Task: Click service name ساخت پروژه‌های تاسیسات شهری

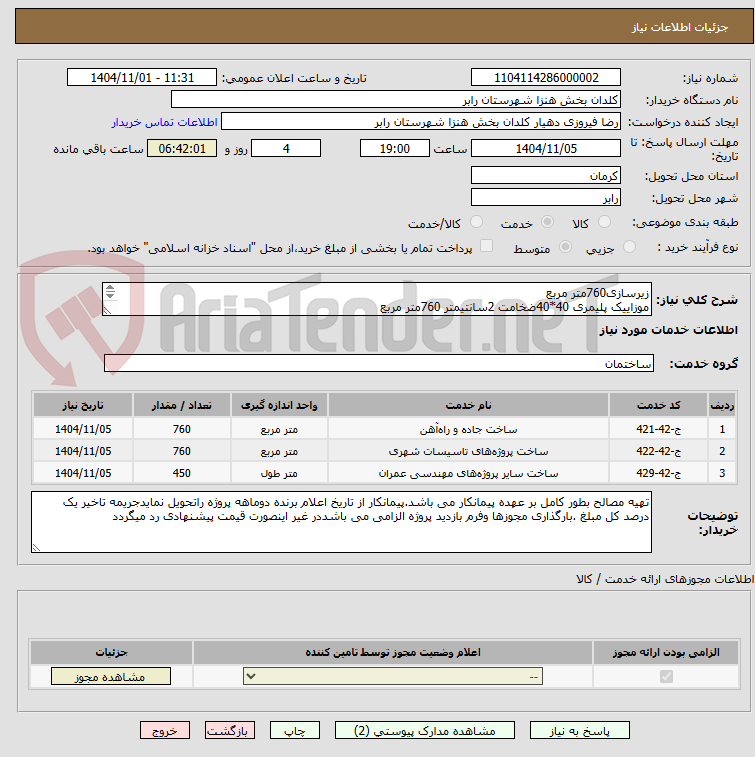Action: pos(468,451)
